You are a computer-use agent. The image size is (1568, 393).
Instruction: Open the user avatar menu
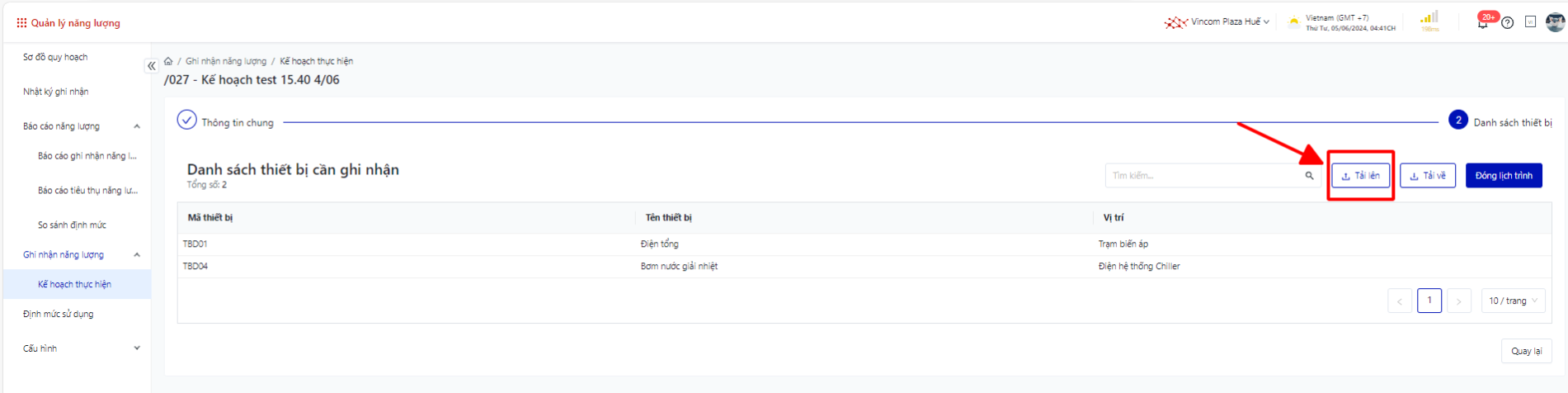[x=1555, y=22]
